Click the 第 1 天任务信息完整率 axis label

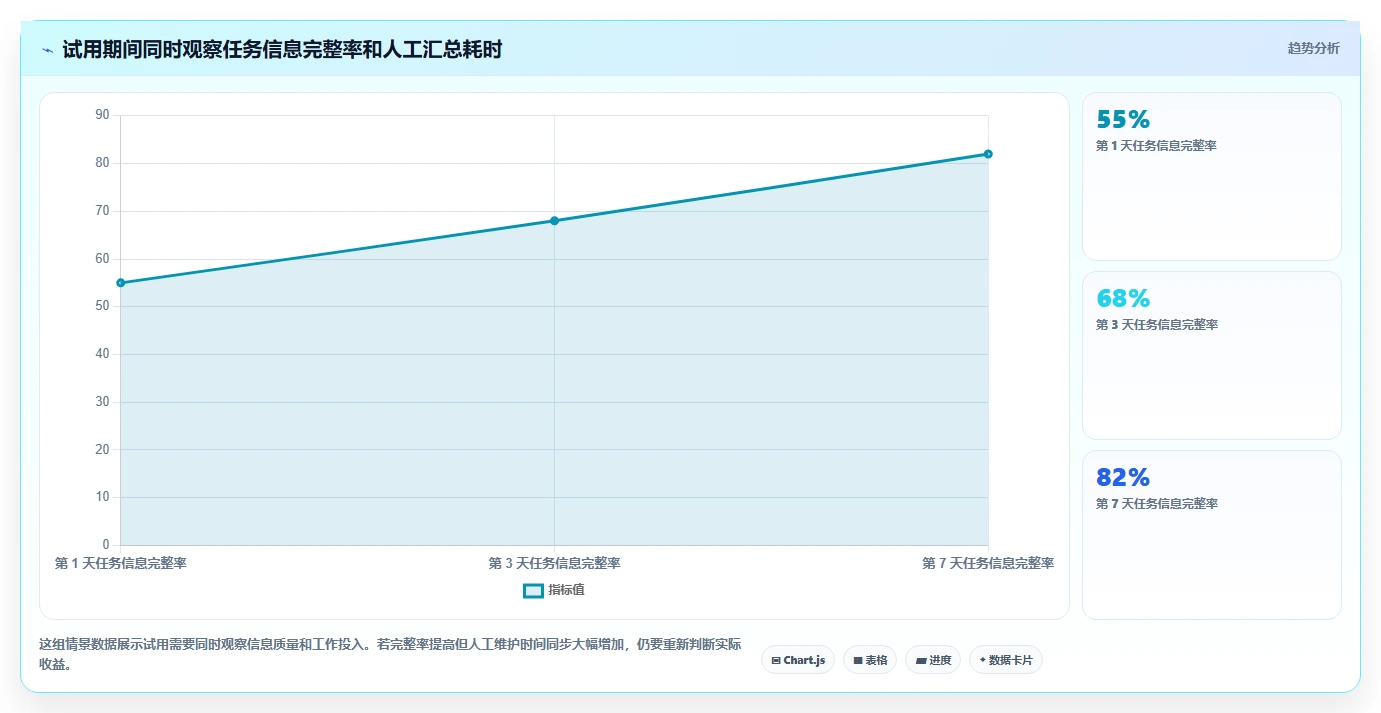121,563
